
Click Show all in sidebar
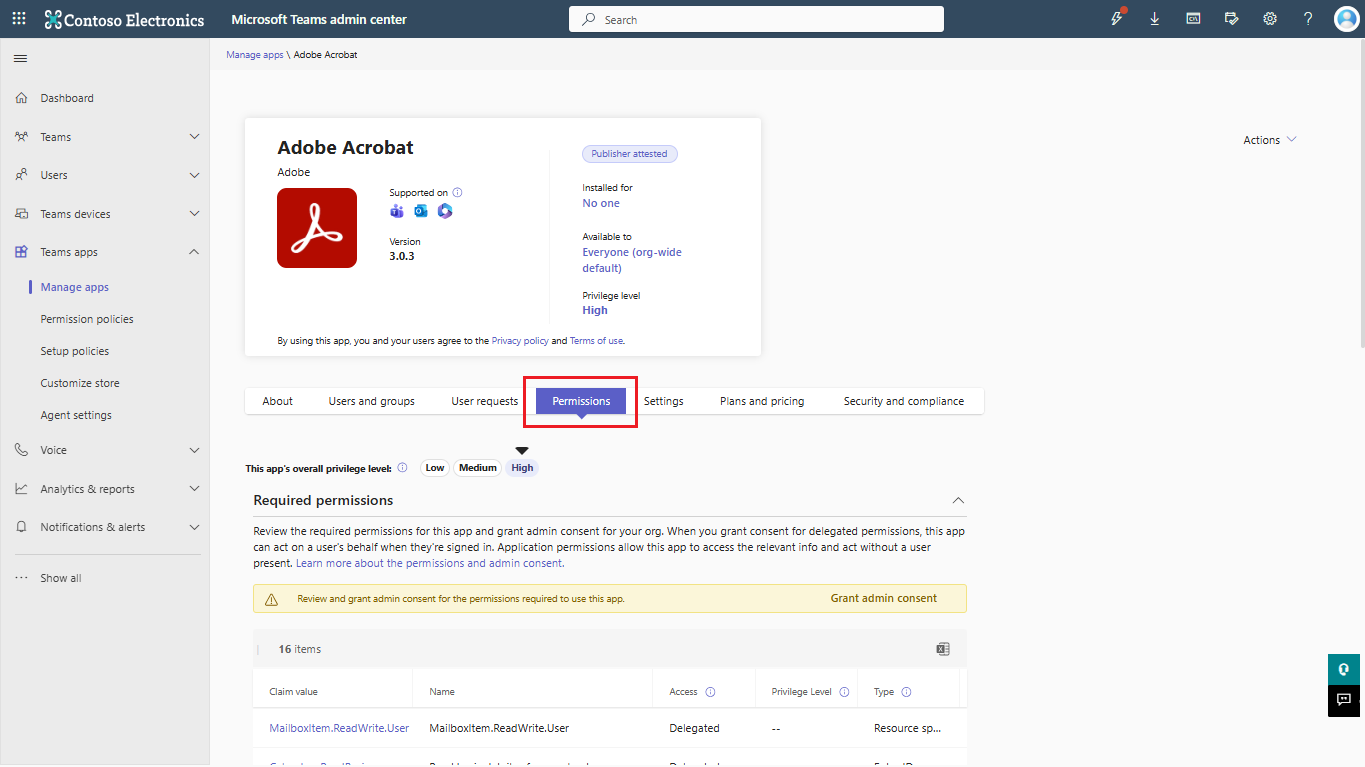click(61, 578)
